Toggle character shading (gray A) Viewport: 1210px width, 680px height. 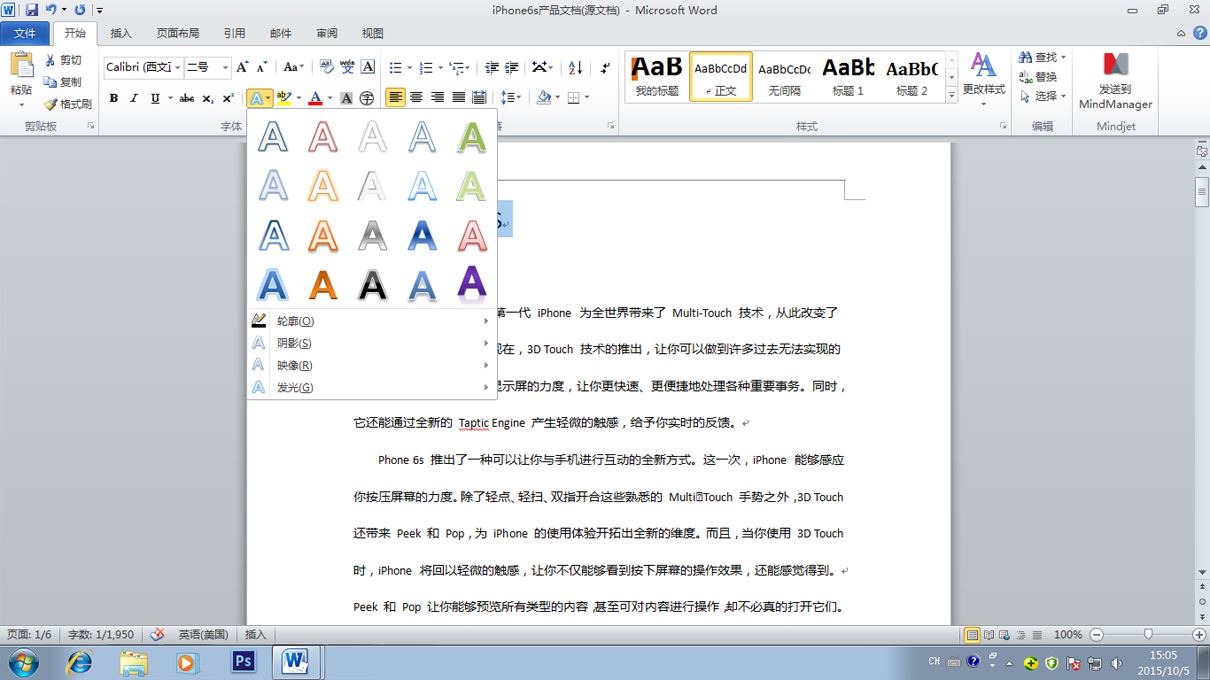tap(346, 98)
